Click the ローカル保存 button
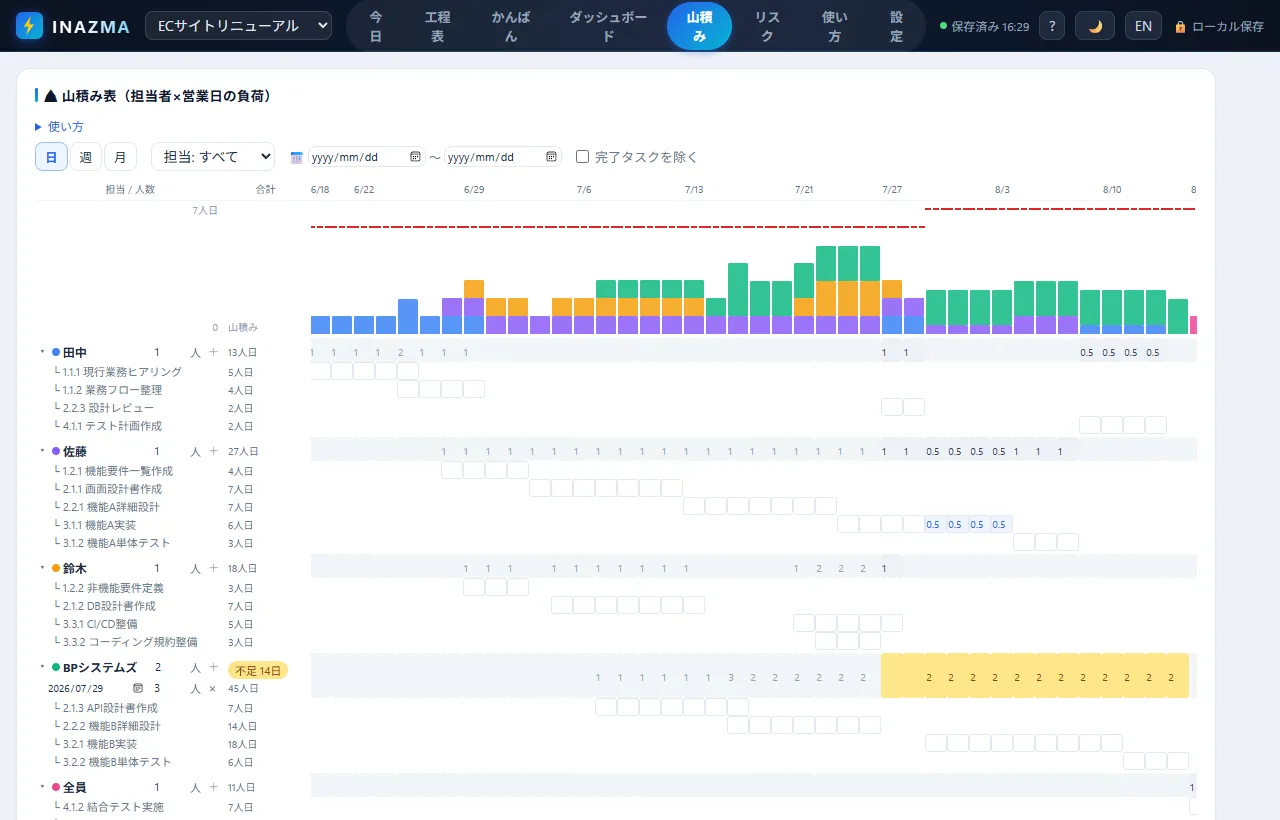This screenshot has width=1280, height=820. coord(1219,27)
